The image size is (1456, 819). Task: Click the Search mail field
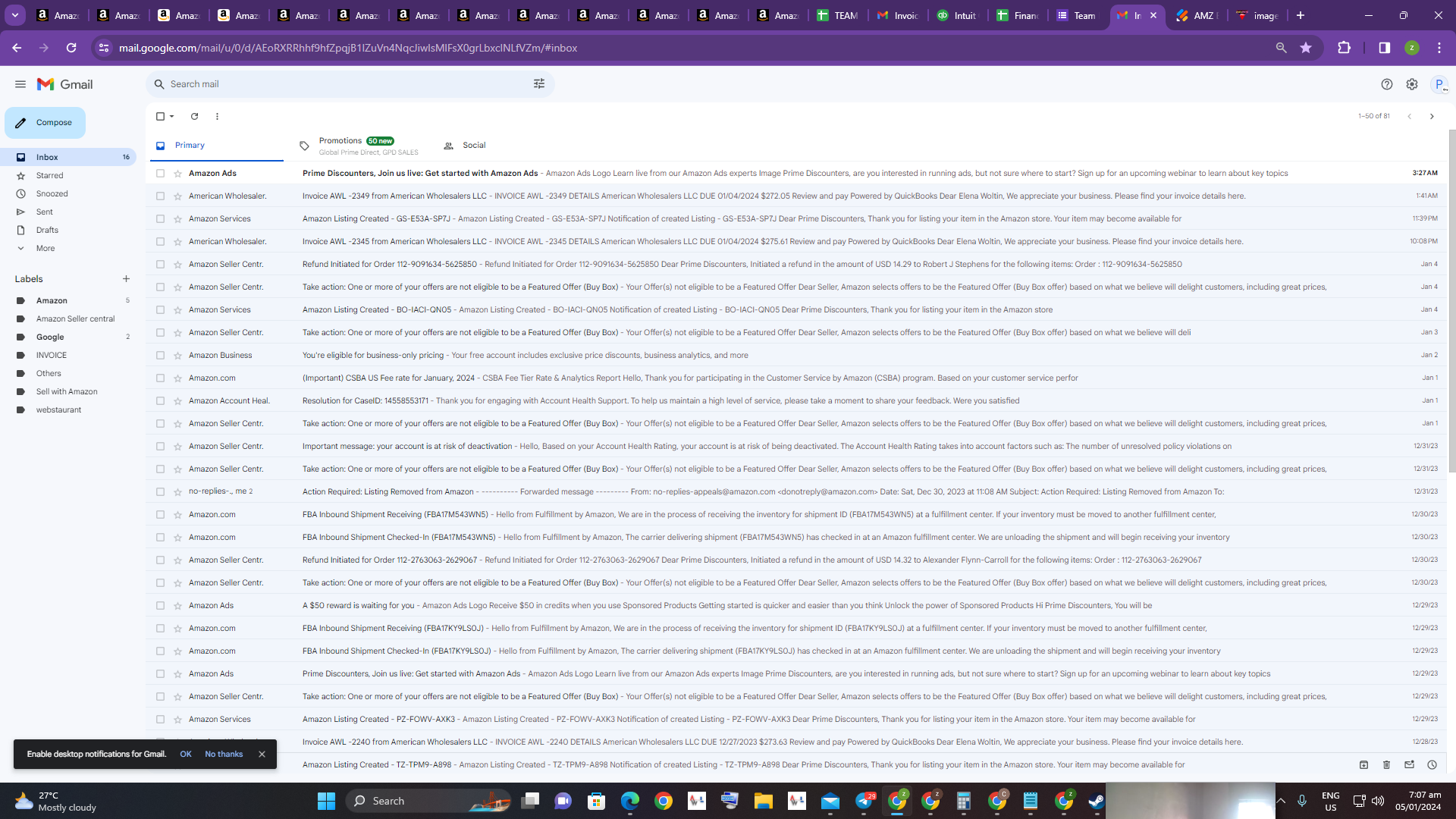(350, 84)
